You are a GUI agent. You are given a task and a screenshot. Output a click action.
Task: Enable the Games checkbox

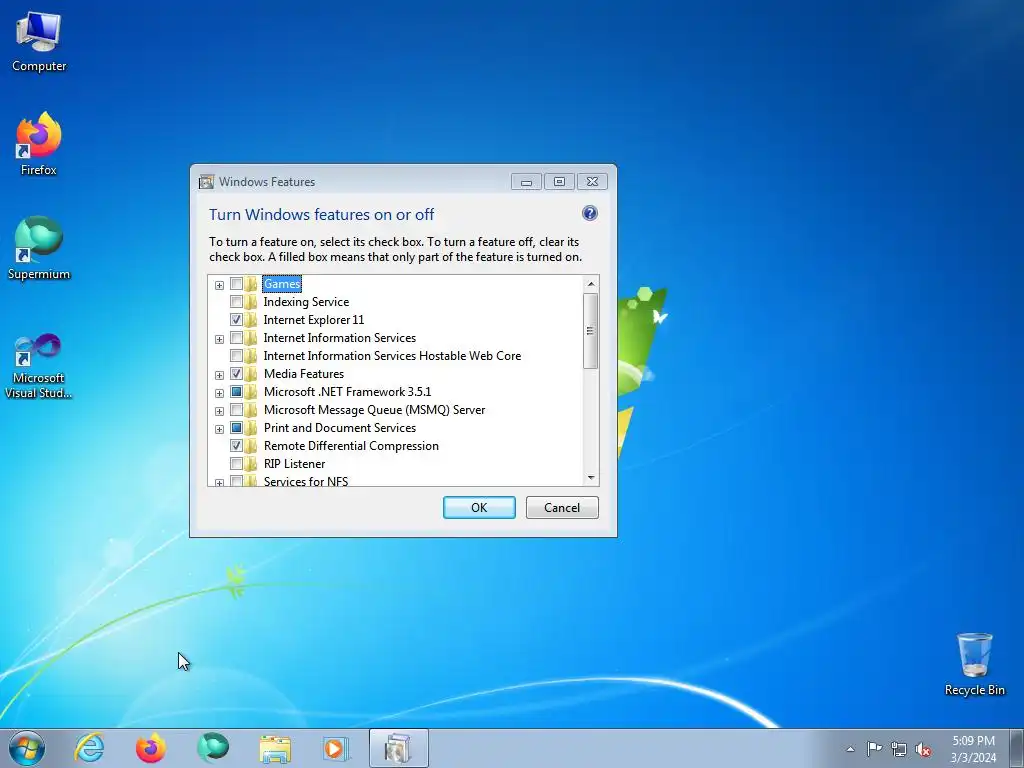click(x=236, y=284)
